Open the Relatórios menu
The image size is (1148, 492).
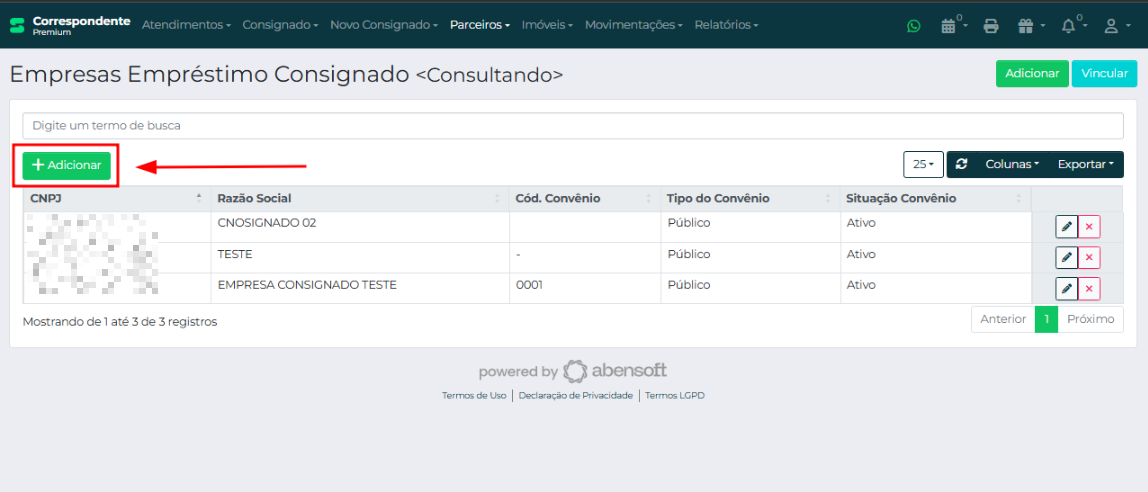pos(726,25)
